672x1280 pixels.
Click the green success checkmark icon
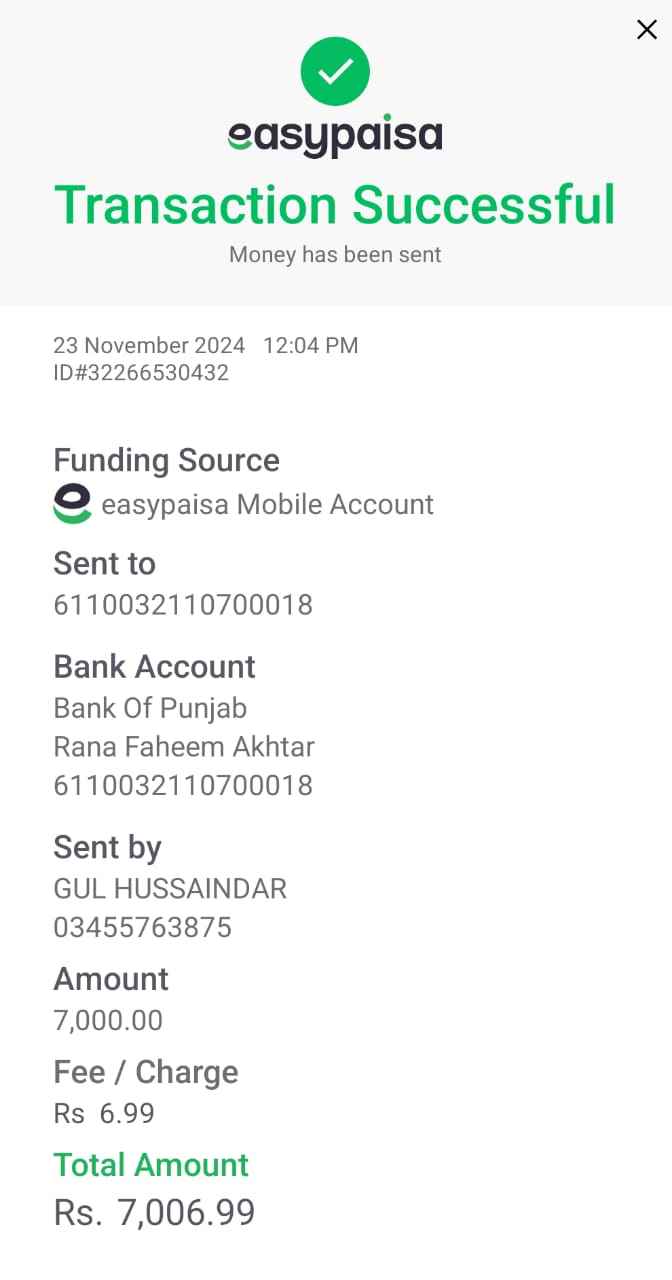[335, 71]
